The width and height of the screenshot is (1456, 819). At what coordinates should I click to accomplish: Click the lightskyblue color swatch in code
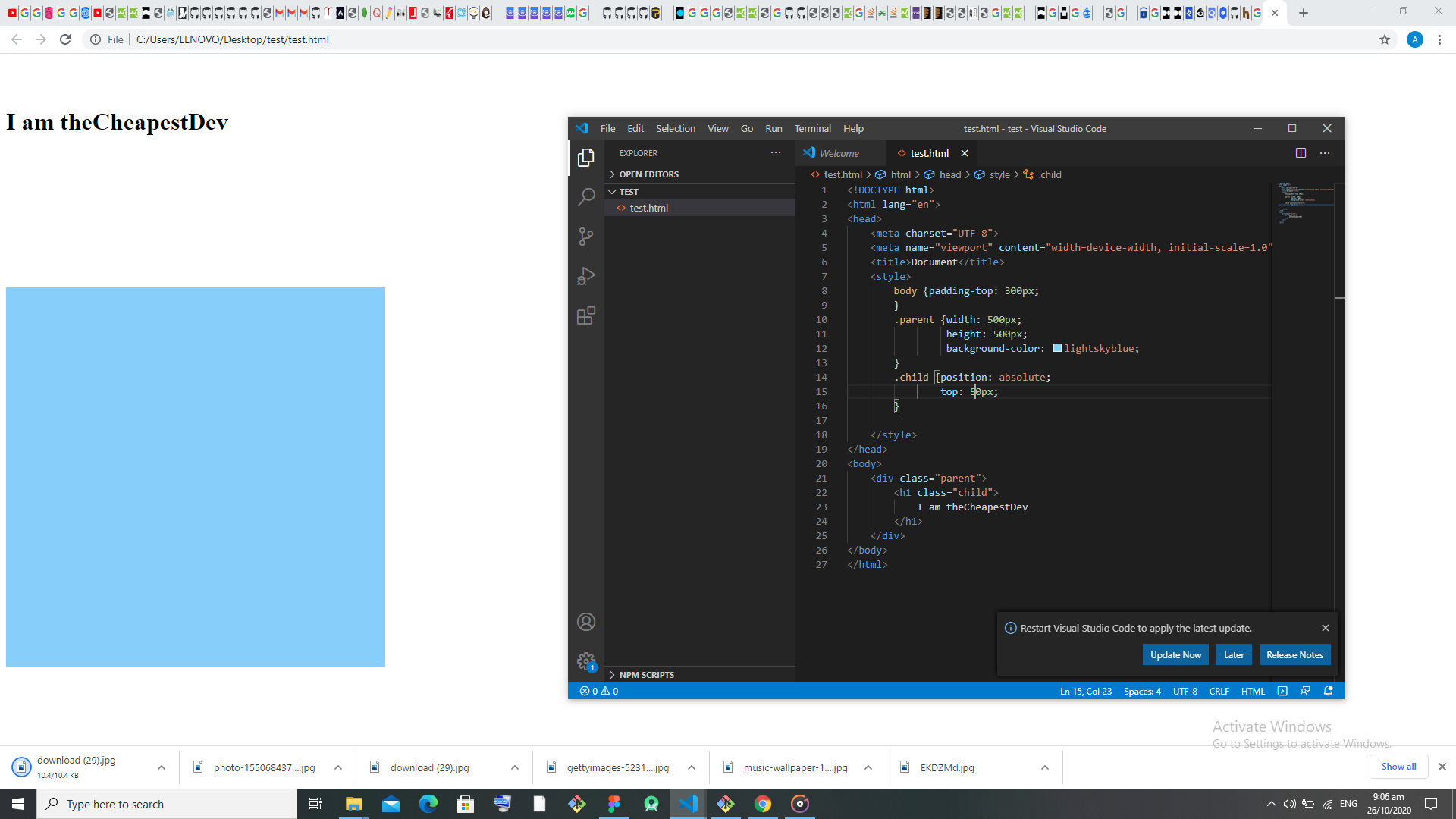1057,348
